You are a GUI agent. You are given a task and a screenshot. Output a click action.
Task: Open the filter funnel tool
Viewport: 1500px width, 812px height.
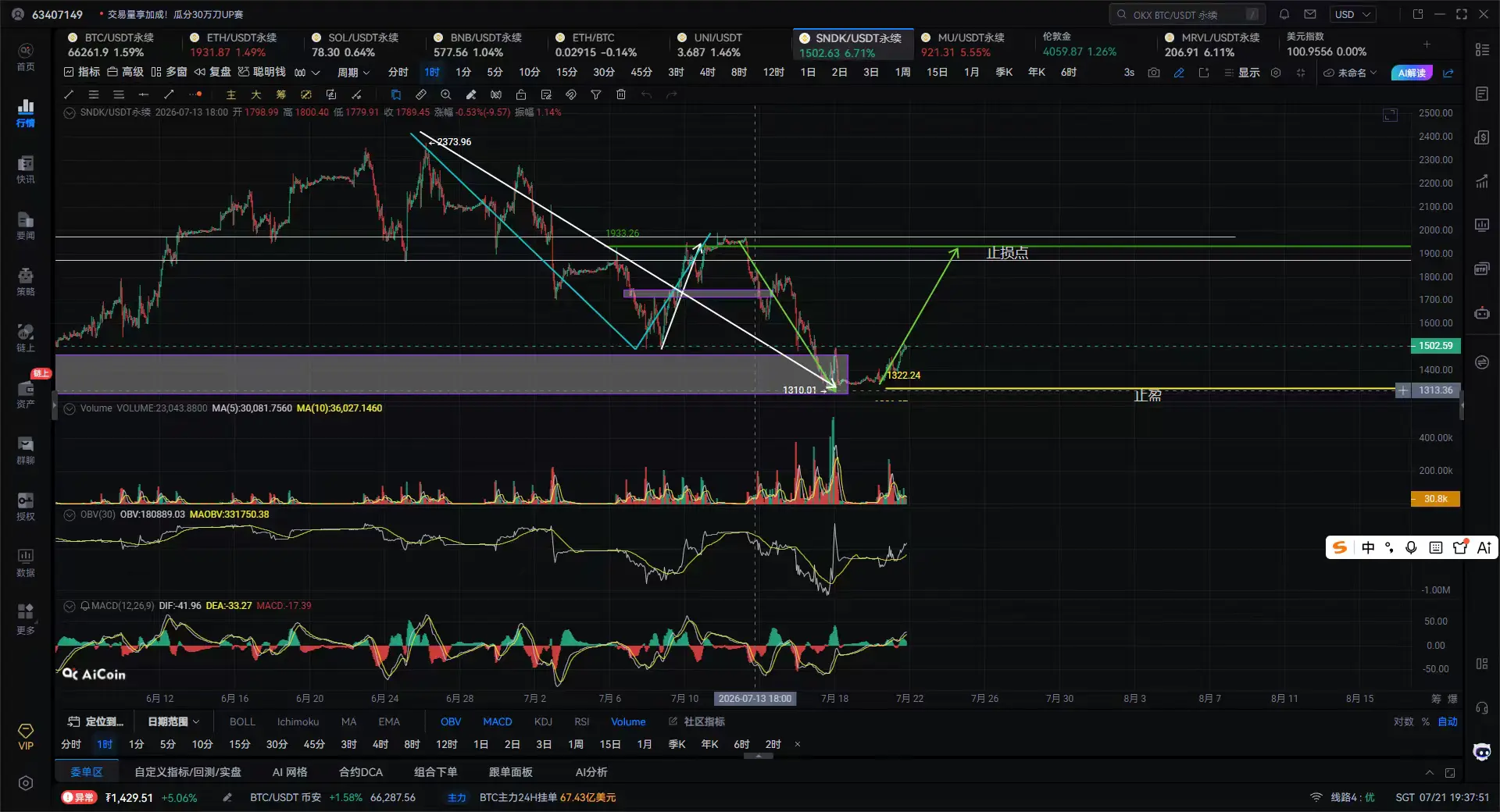click(596, 94)
